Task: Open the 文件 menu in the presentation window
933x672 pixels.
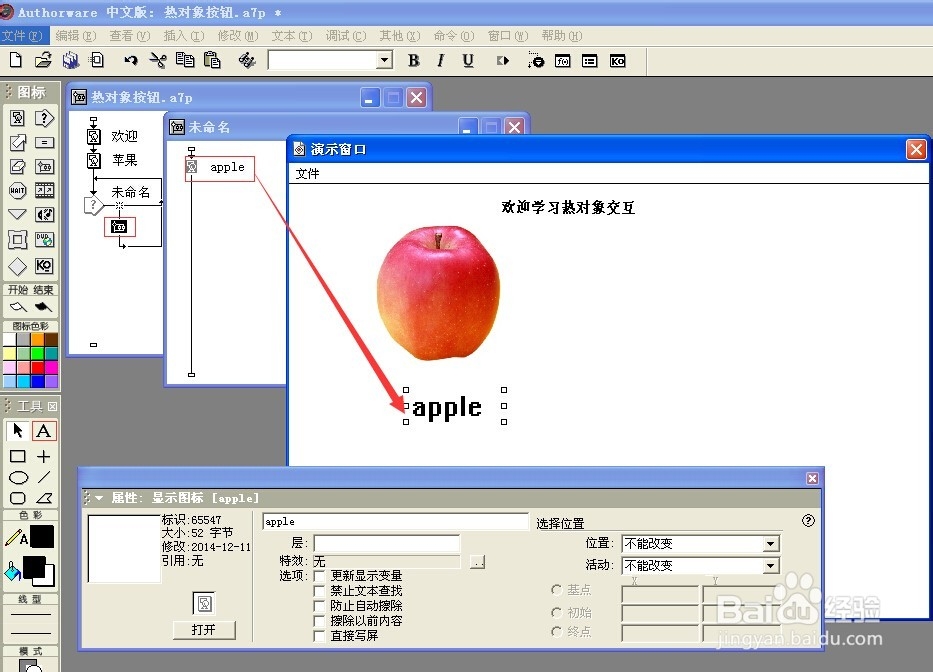Action: tap(306, 173)
